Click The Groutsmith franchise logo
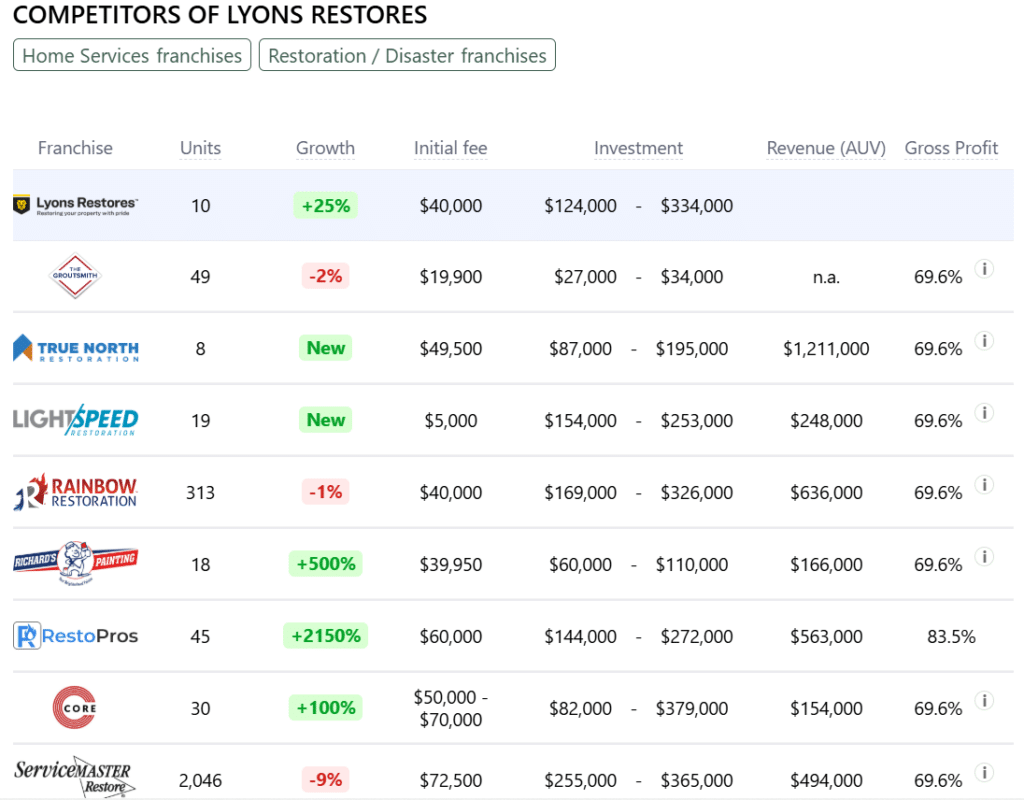1024x800 pixels. [75, 276]
